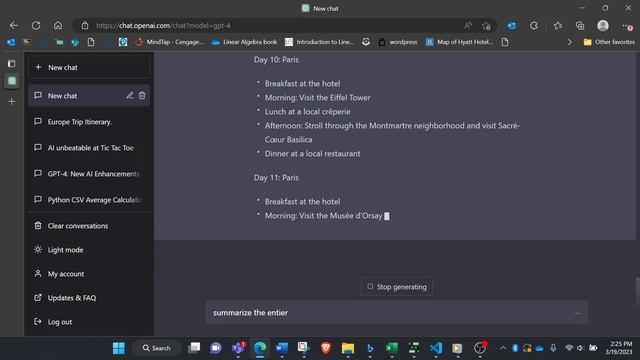Open Linear Algebra book bookmark

[244, 42]
